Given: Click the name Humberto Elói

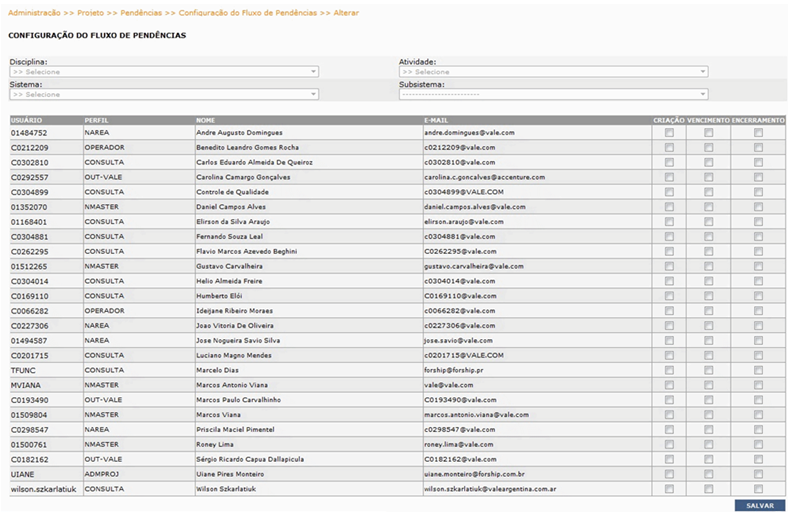Looking at the screenshot, I should pyautogui.click(x=219, y=296).
